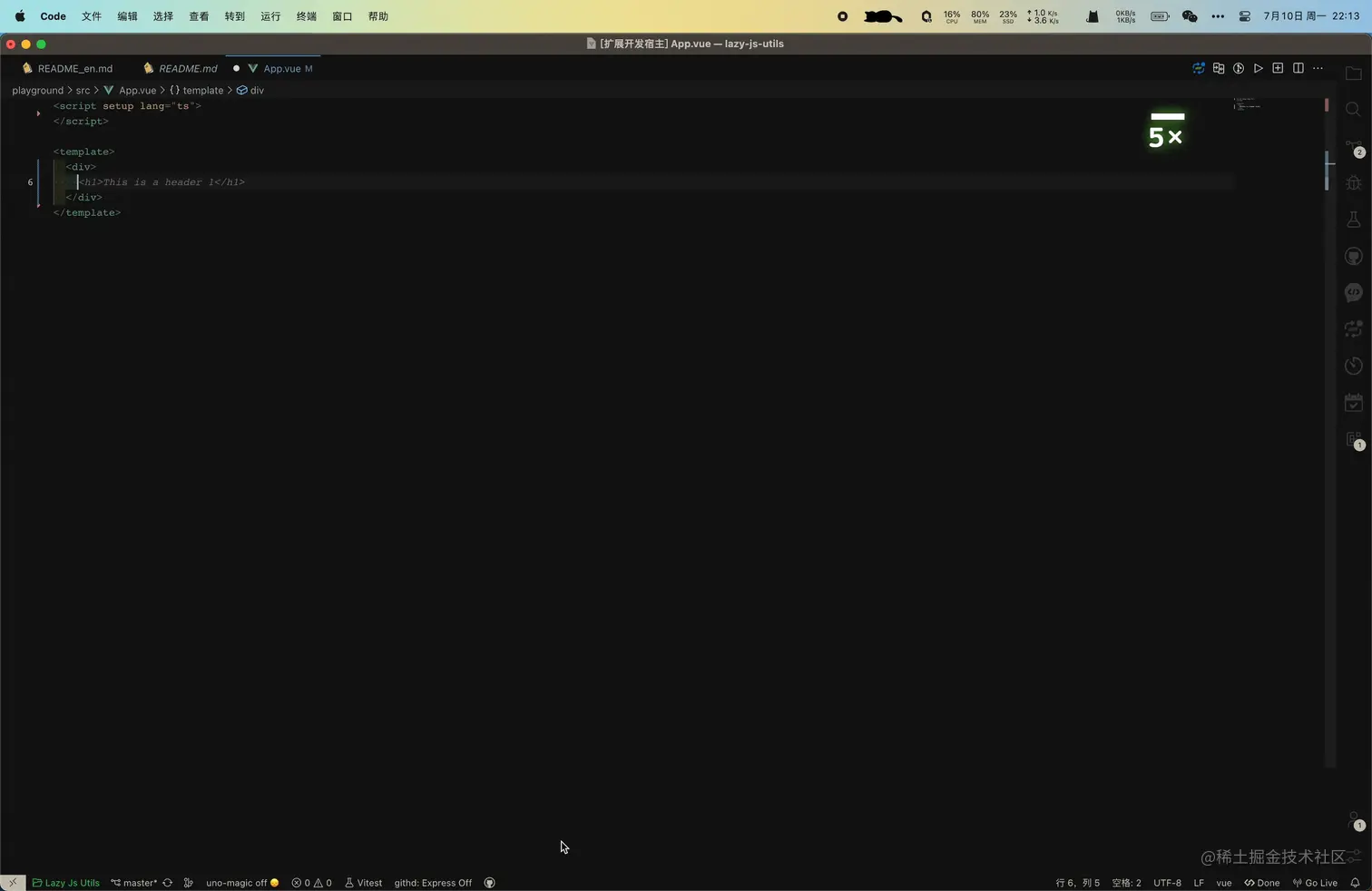1372x891 pixels.
Task: Click the Vitest icon in the status bar
Action: 363,882
